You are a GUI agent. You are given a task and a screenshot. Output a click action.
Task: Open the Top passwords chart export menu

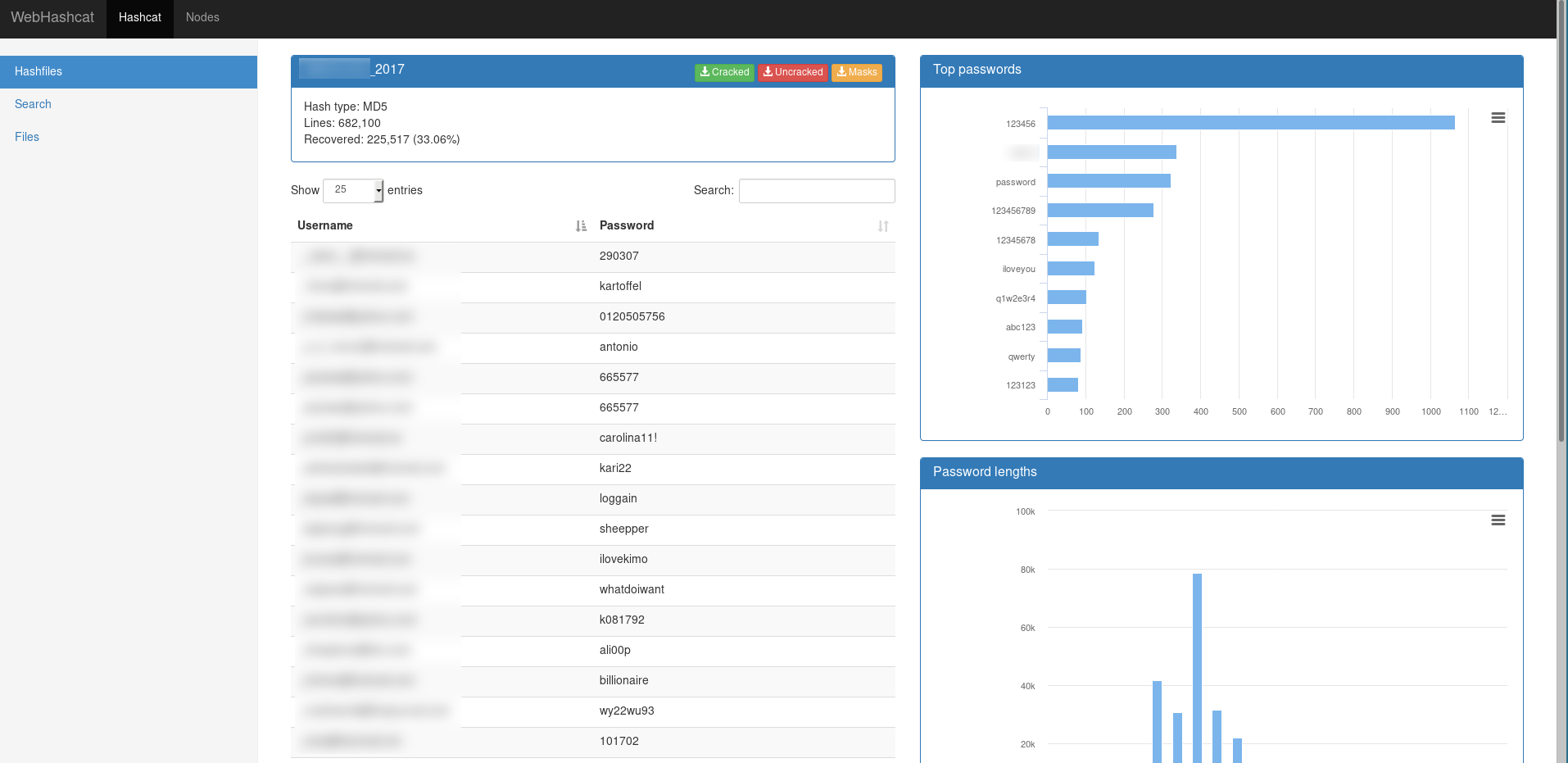pos(1498,118)
